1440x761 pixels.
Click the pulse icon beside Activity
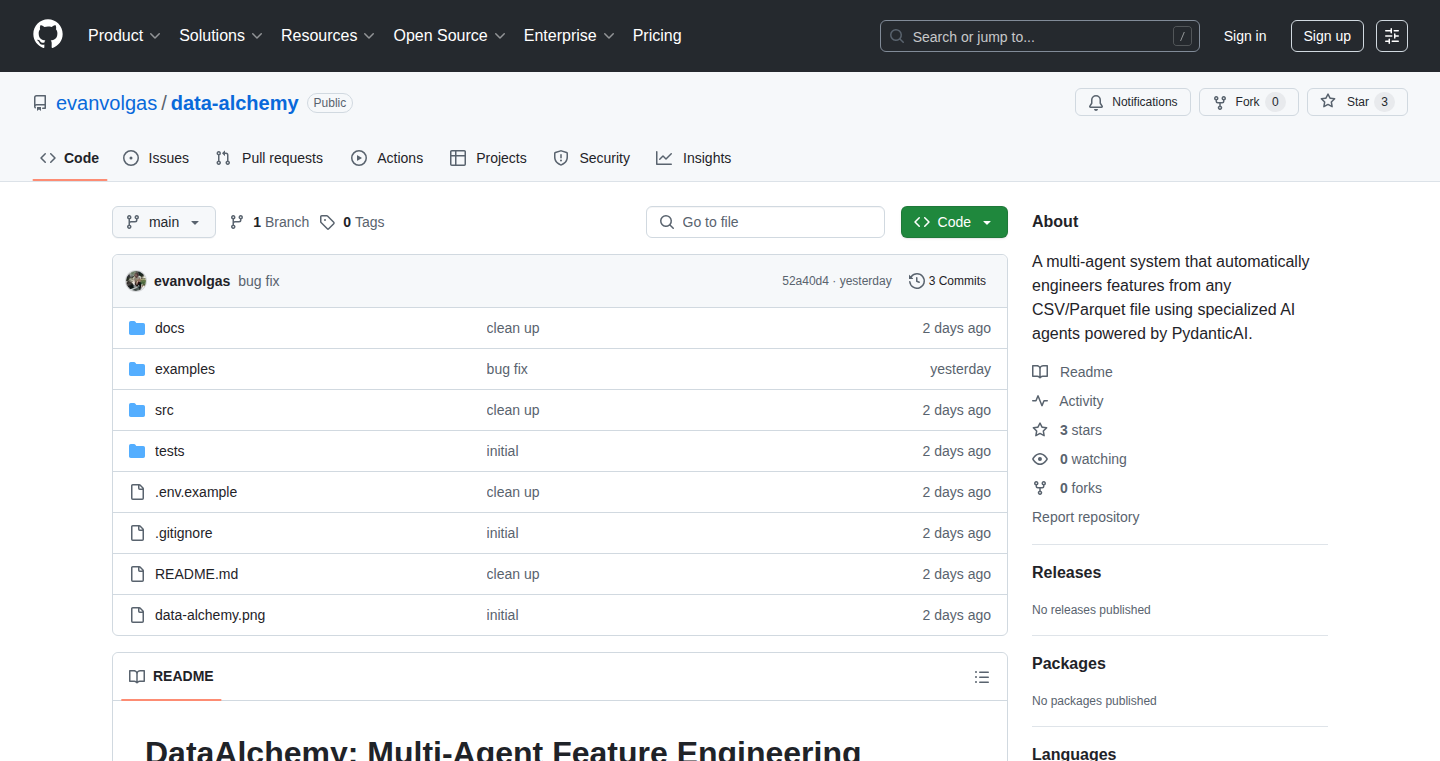tap(1040, 401)
